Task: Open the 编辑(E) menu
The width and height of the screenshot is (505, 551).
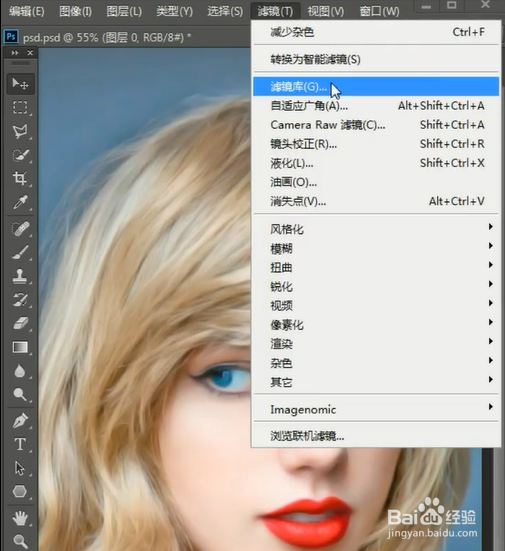Action: tap(27, 11)
